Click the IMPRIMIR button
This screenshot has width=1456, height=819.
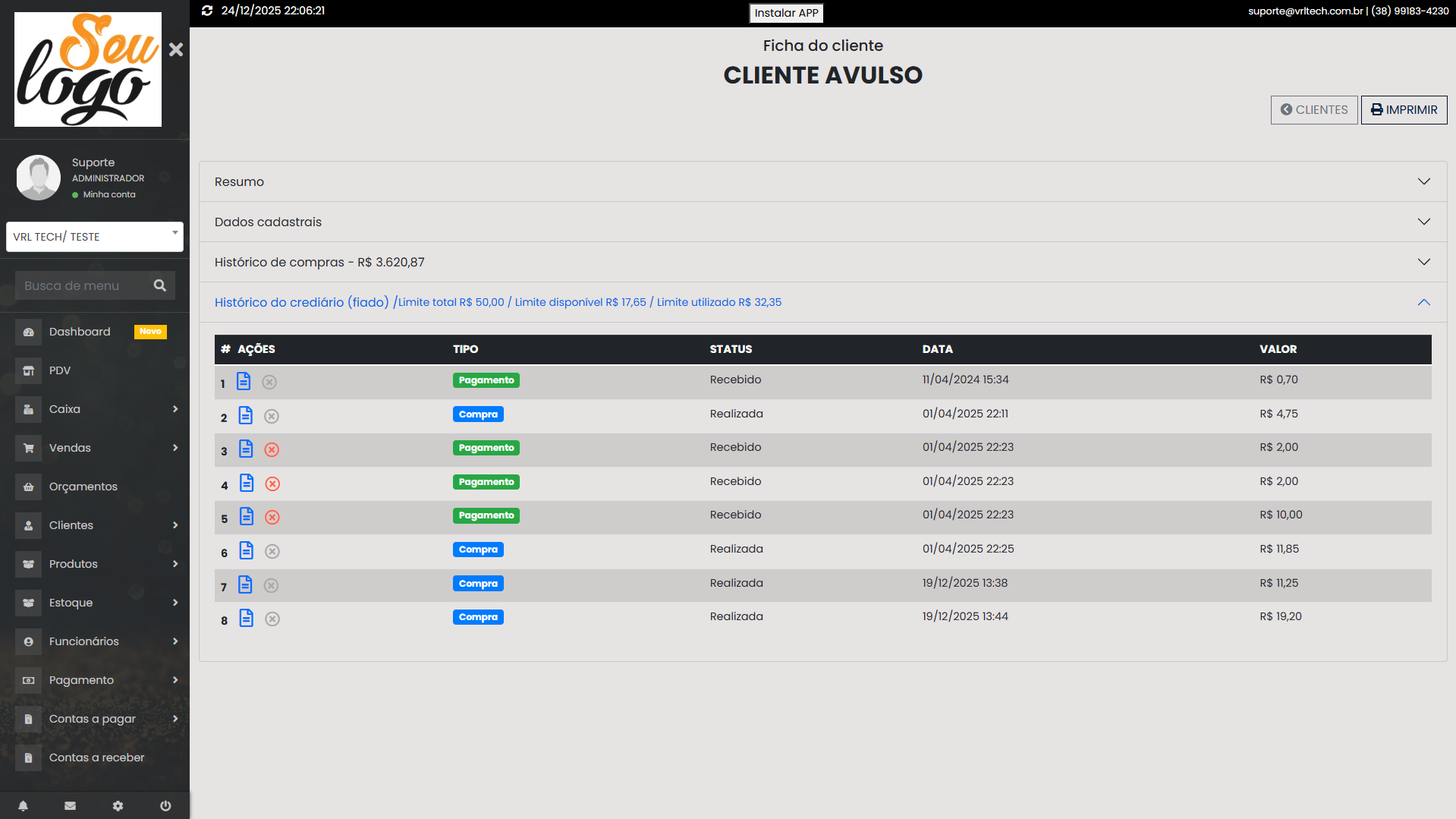click(1404, 109)
